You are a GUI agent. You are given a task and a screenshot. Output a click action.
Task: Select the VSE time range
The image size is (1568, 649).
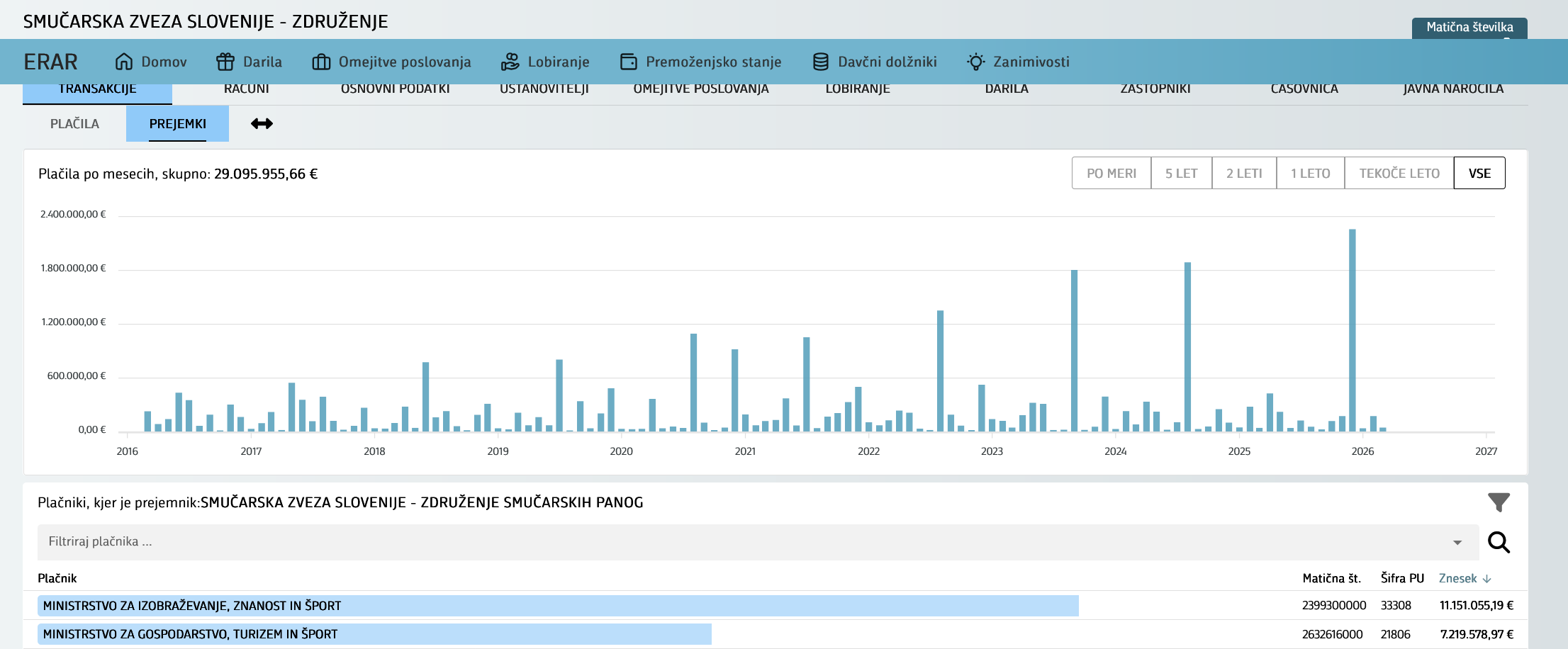pos(1479,174)
